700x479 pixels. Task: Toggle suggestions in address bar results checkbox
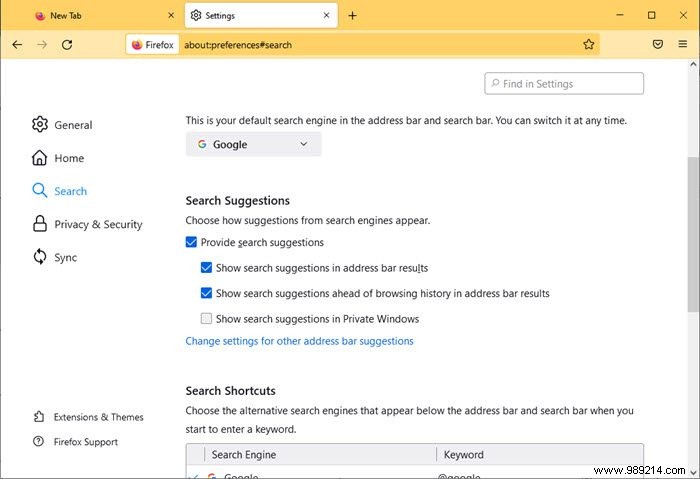click(x=206, y=267)
